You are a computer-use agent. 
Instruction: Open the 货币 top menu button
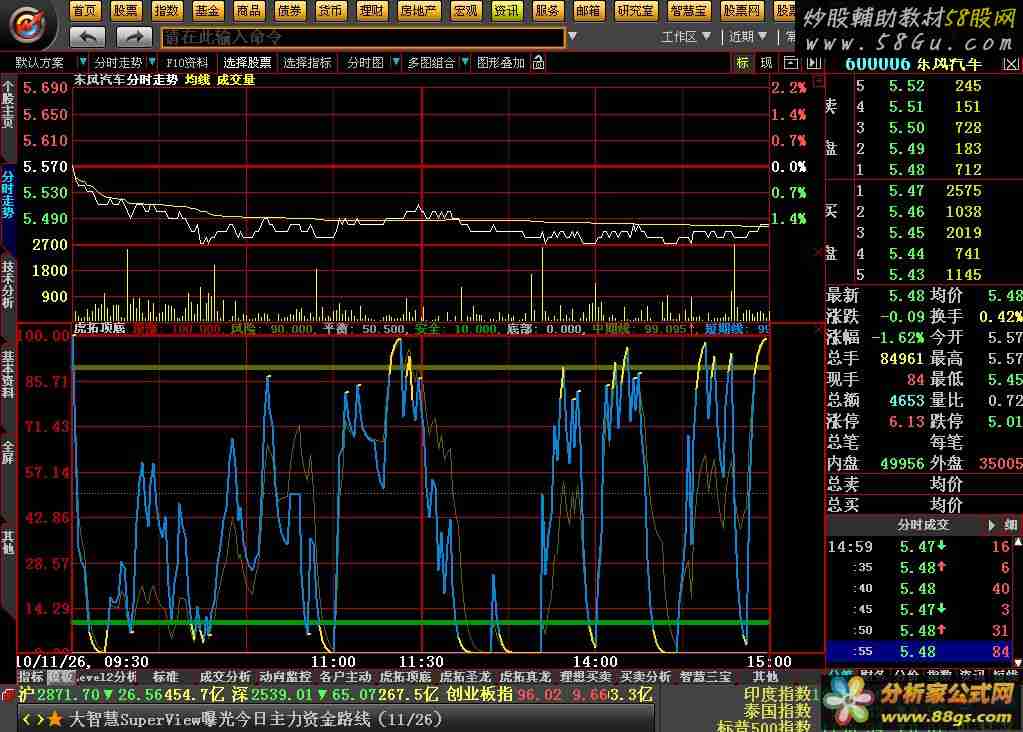pyautogui.click(x=330, y=10)
